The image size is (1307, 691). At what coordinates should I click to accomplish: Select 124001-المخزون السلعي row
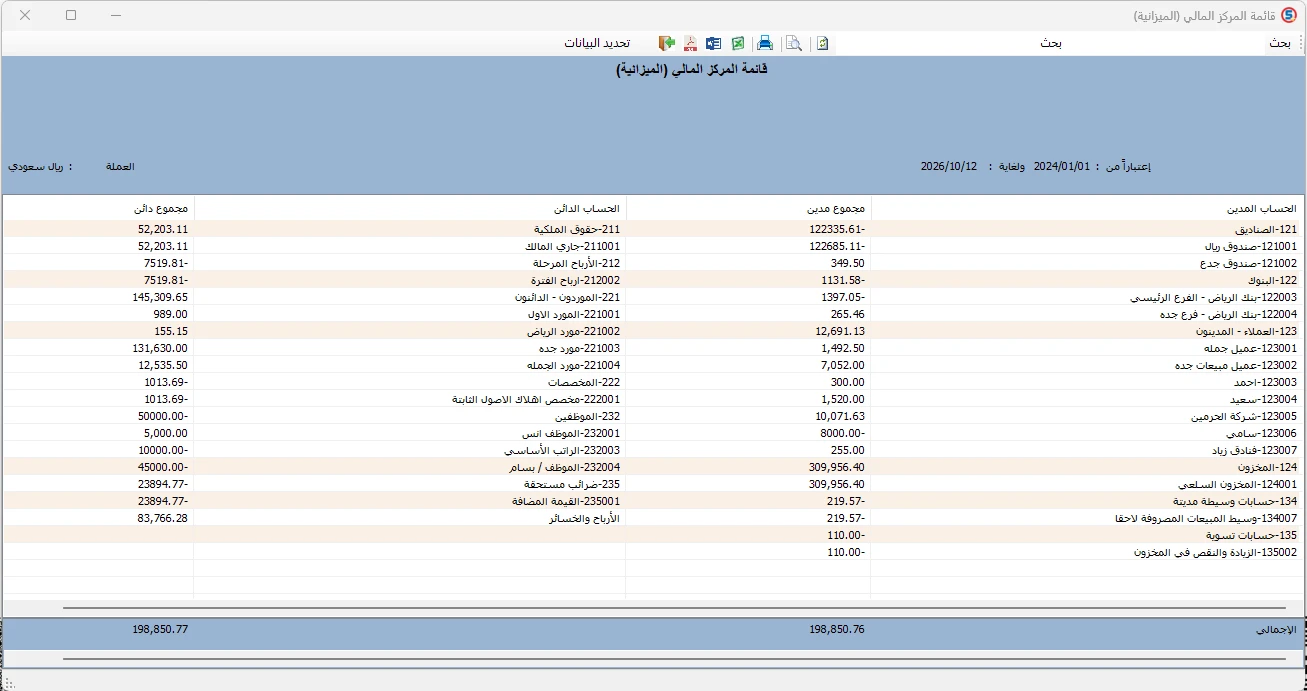coord(1239,484)
